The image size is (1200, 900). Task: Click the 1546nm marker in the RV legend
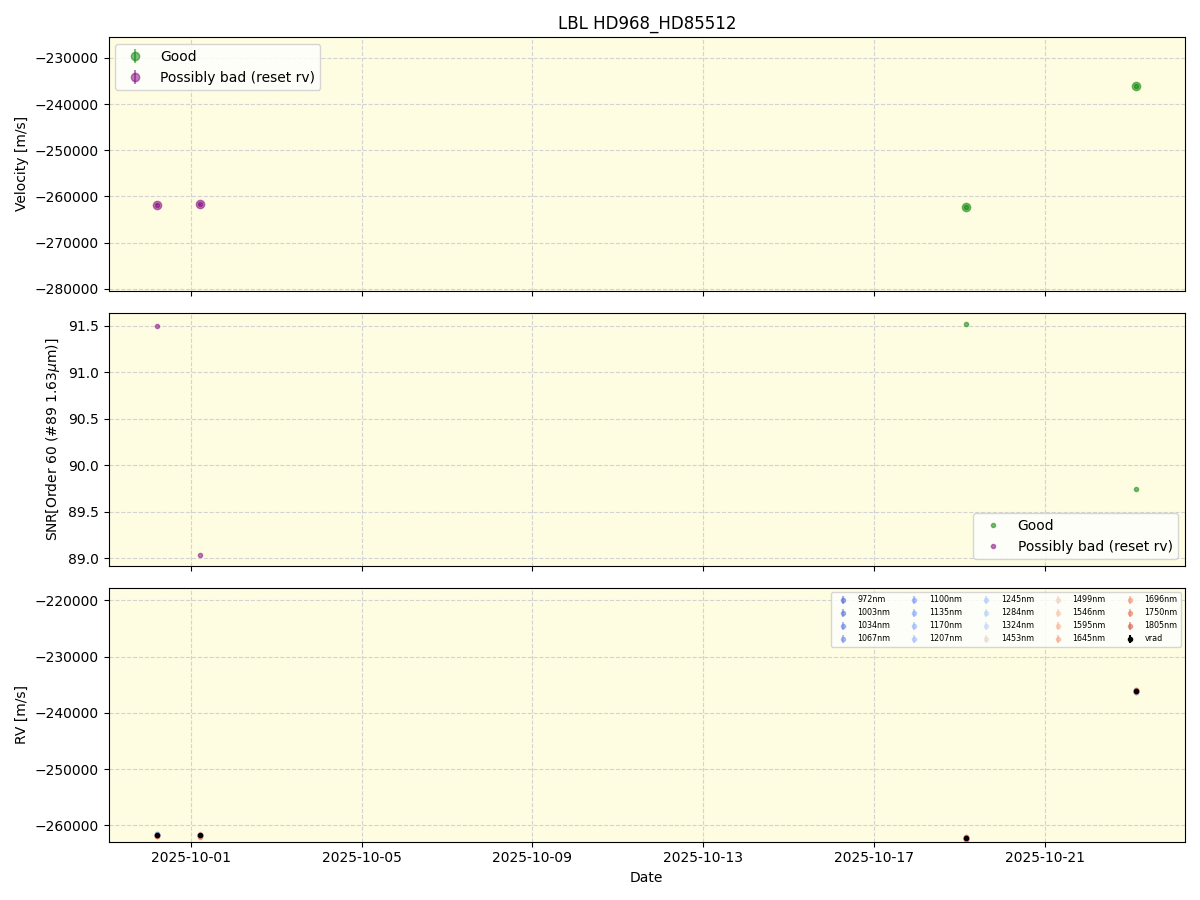[1058, 613]
